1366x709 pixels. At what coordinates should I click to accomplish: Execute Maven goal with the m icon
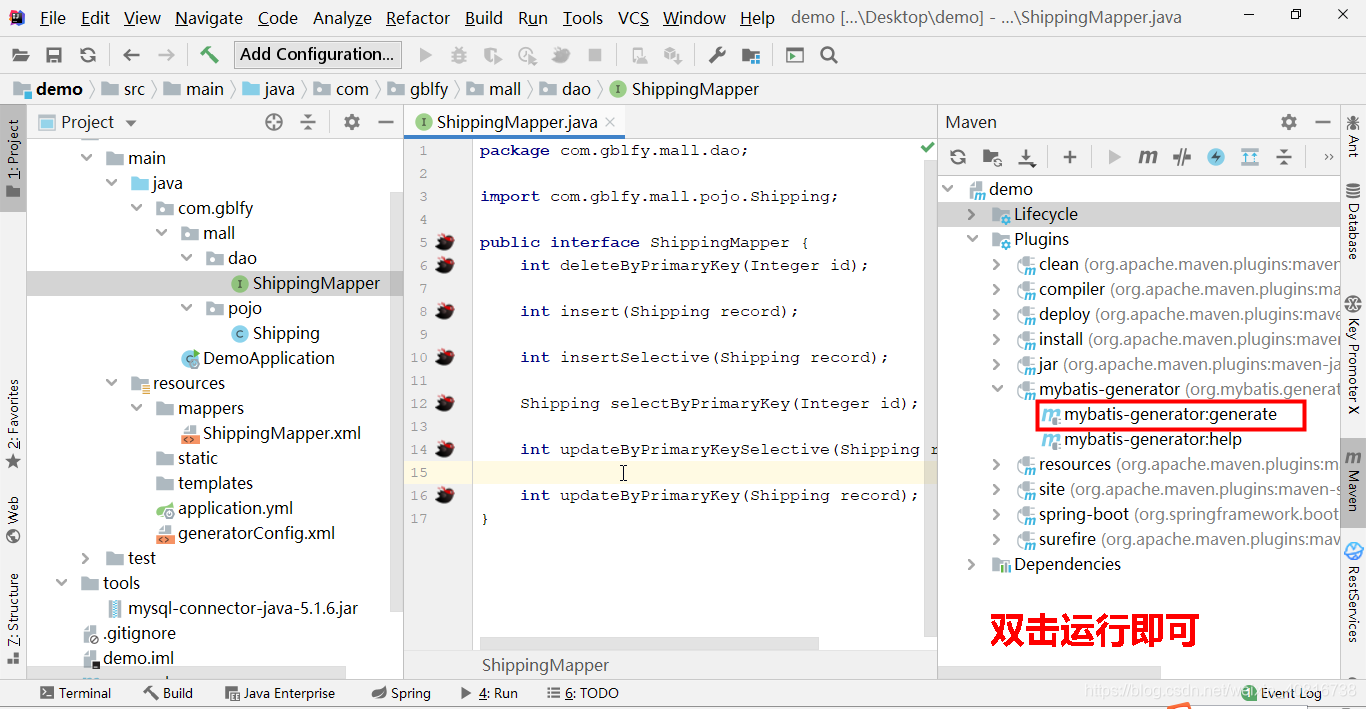pyautogui.click(x=1148, y=157)
